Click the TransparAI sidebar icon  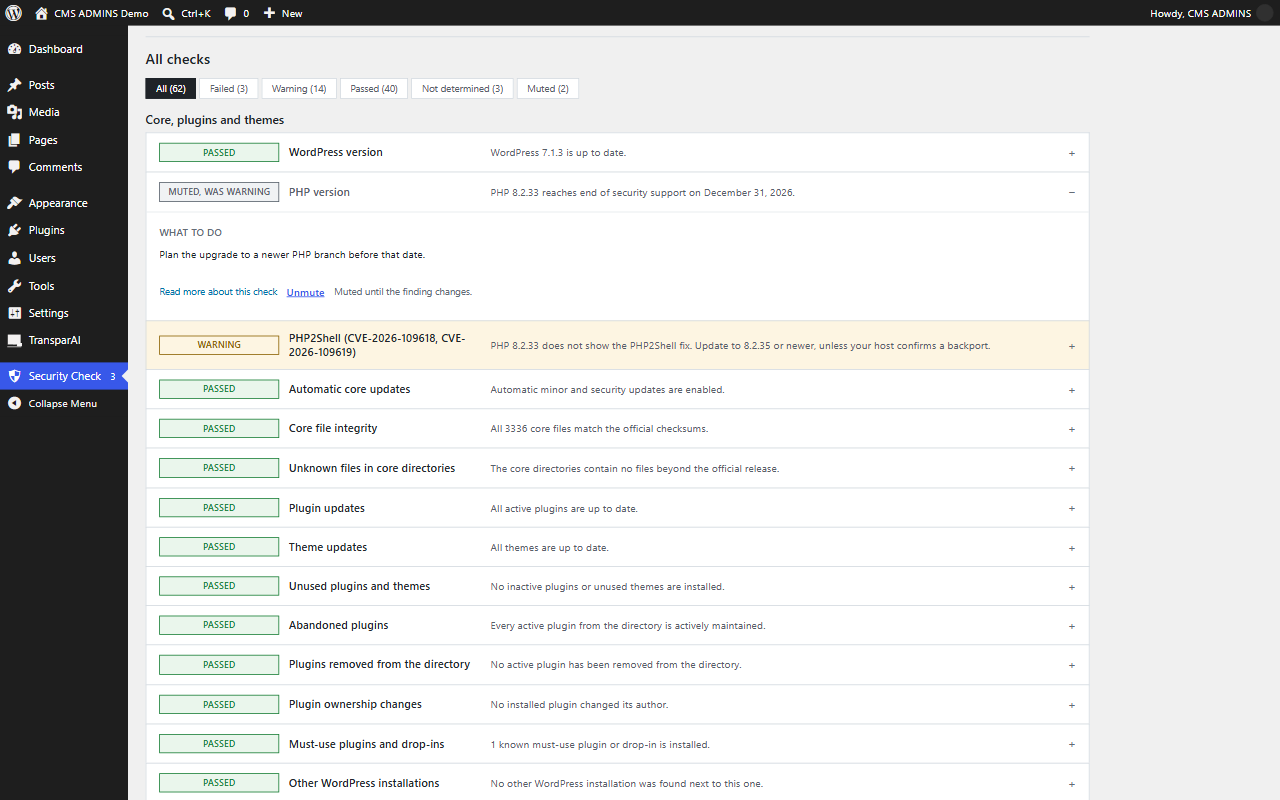pyautogui.click(x=14, y=340)
